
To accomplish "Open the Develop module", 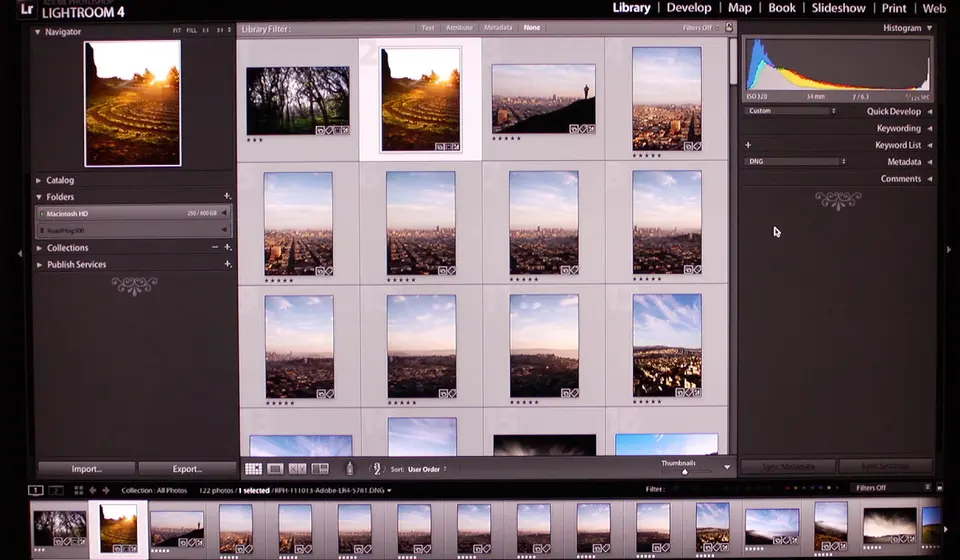I will (688, 8).
